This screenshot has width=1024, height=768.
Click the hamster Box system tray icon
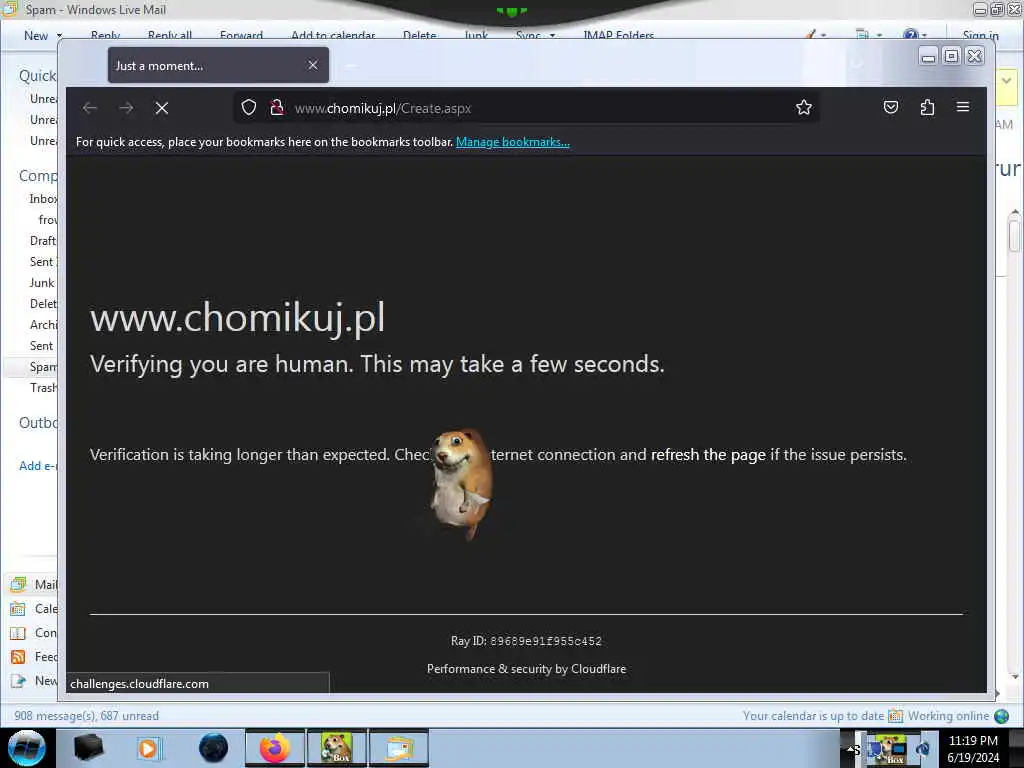889,749
